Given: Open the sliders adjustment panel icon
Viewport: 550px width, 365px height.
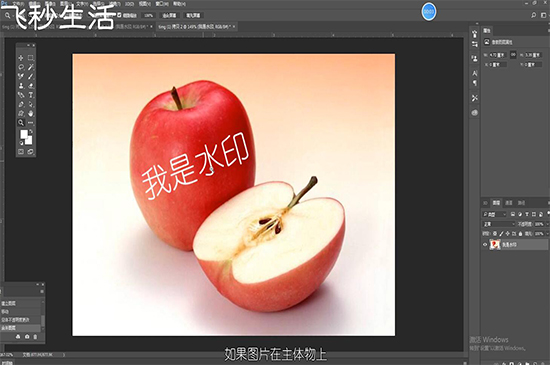Looking at the screenshot, I should 475,44.
